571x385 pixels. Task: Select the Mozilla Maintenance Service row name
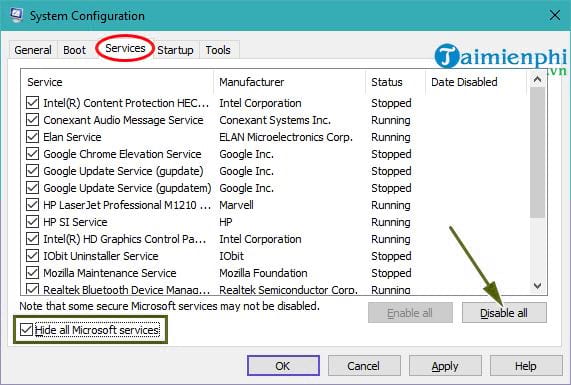(x=110, y=273)
